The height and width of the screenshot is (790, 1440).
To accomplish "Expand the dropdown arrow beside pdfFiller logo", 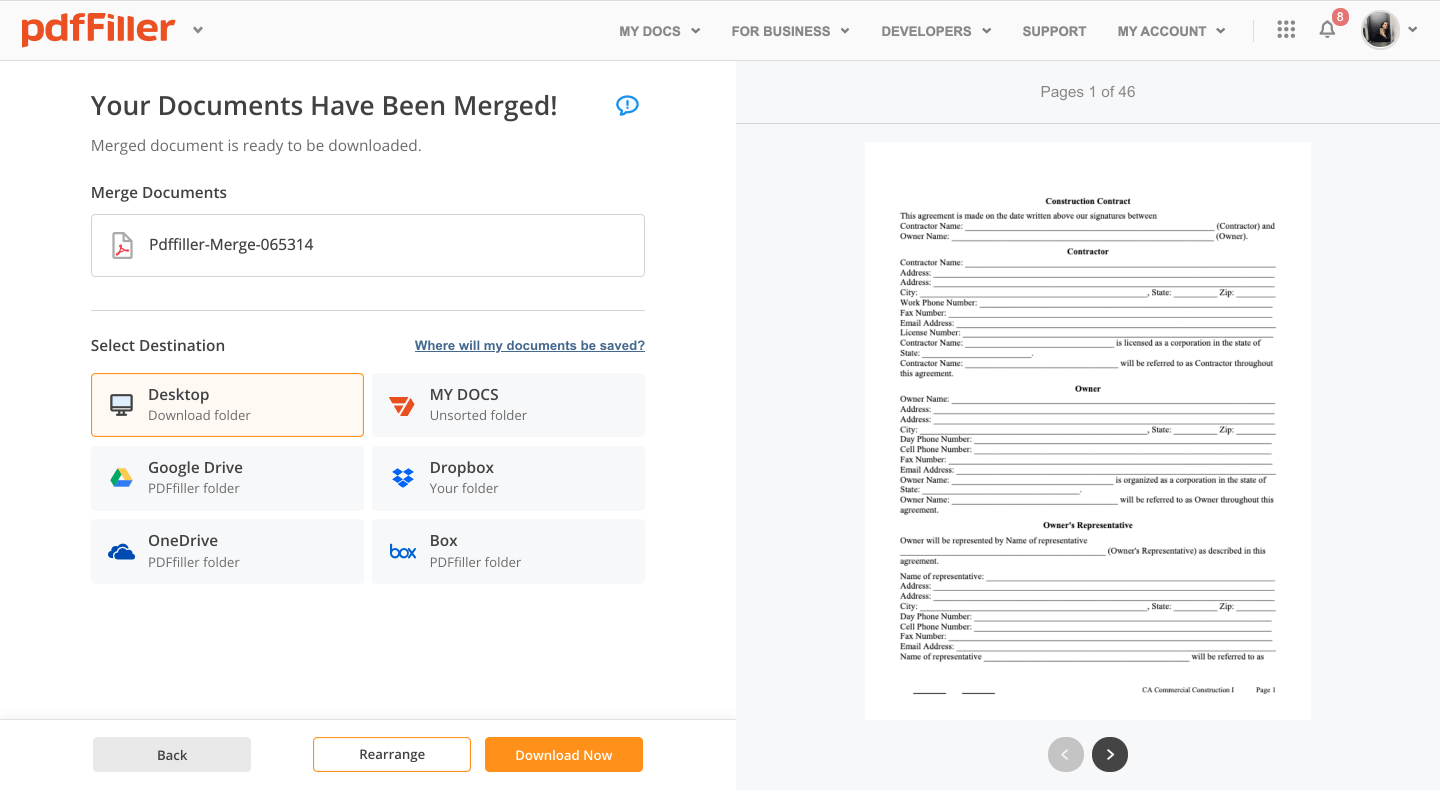I will tap(198, 30).
